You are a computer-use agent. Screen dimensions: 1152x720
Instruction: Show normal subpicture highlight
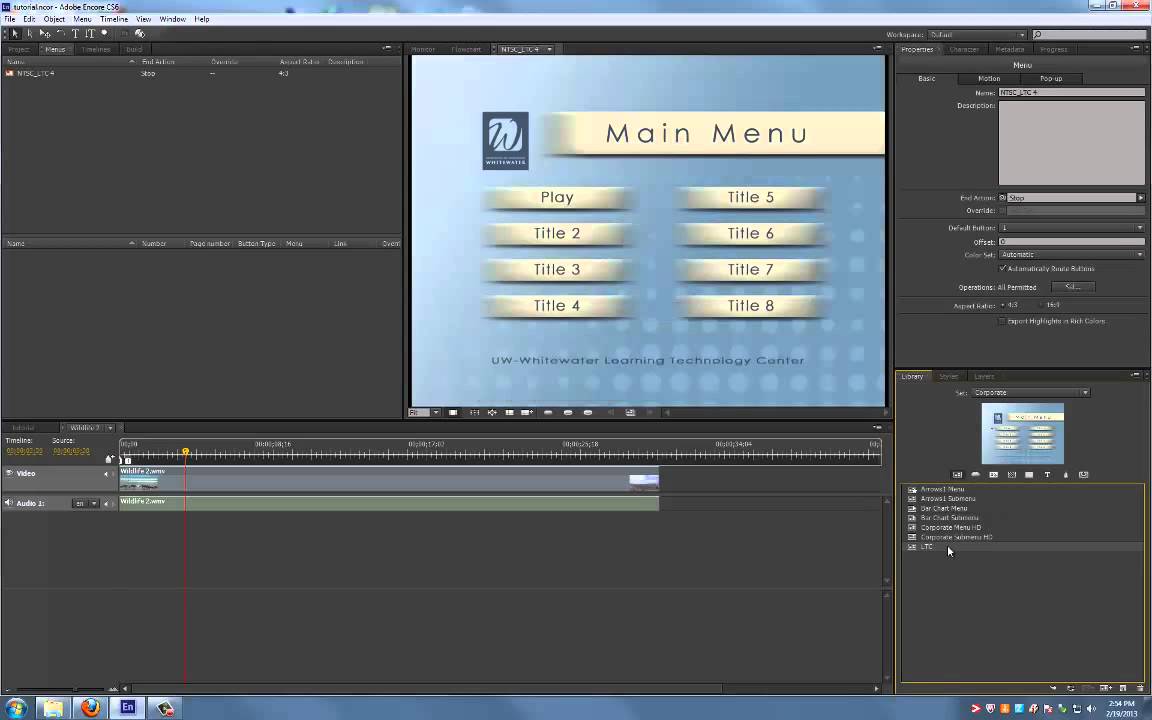(x=547, y=413)
